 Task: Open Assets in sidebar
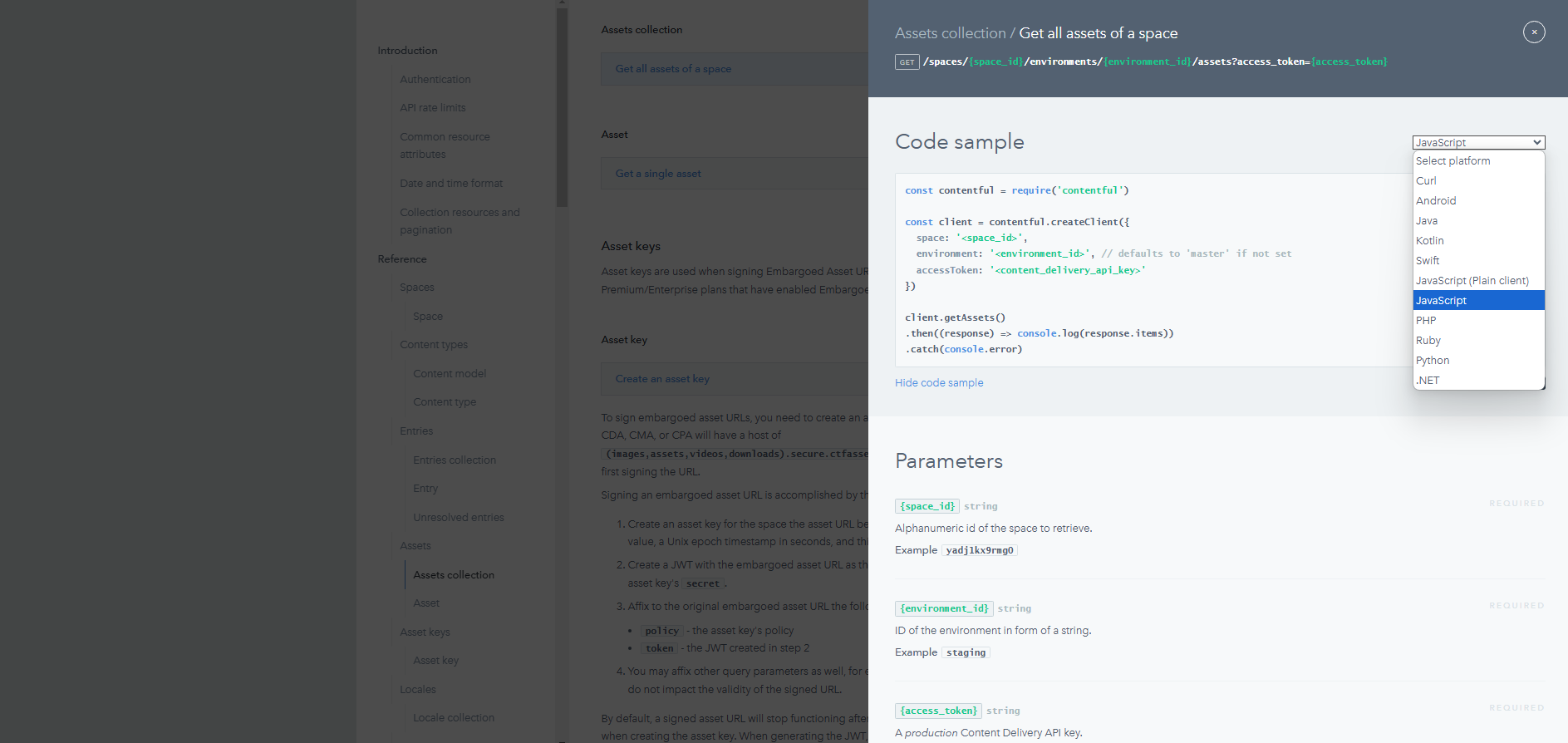point(415,546)
